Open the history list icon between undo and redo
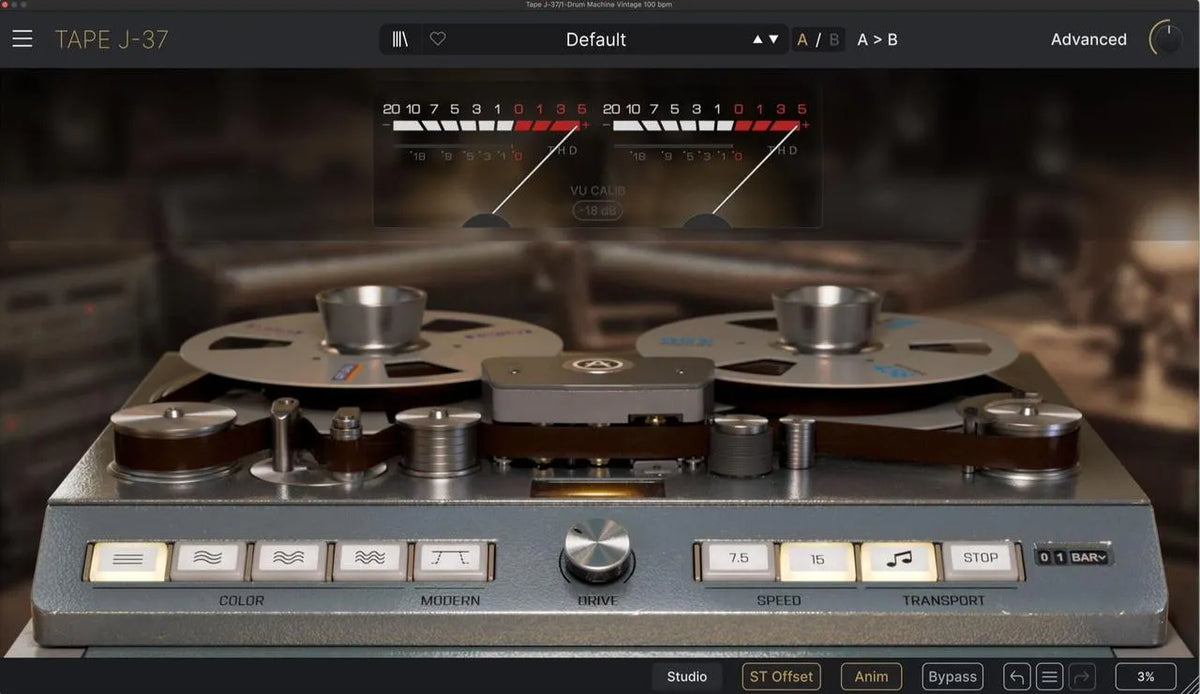This screenshot has width=1200, height=694. click(1049, 676)
